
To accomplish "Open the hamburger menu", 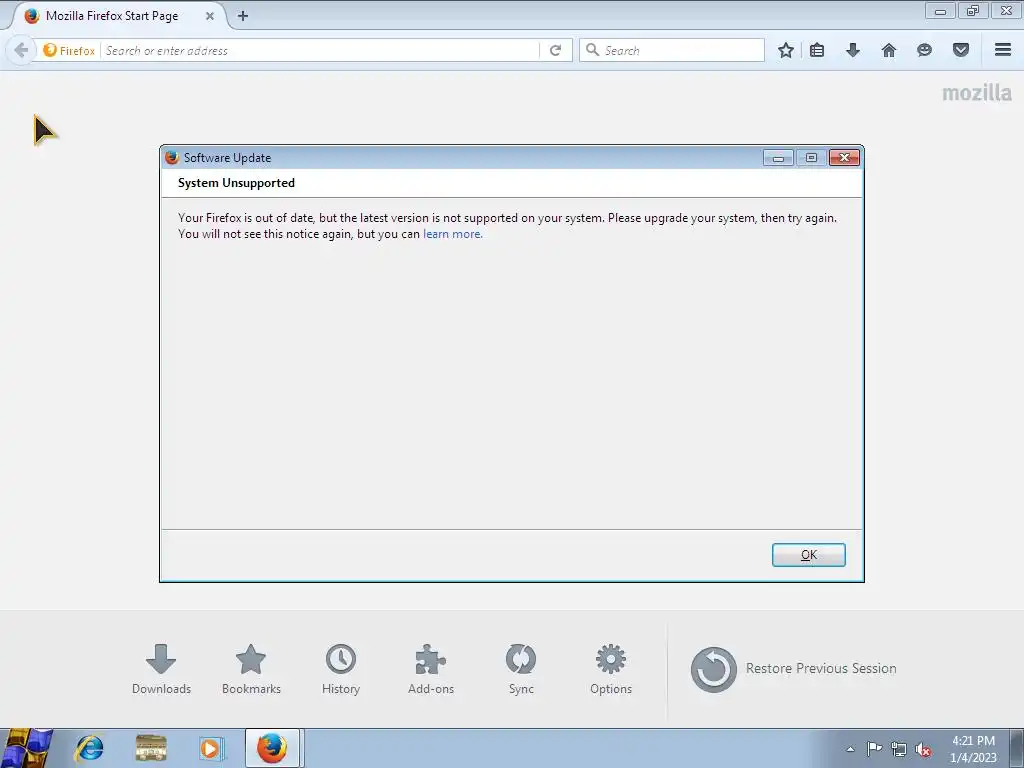I will click(x=1003, y=50).
